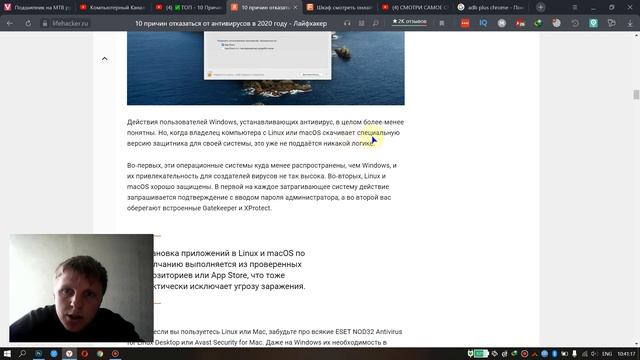Click the magnifier icon in the address bar
This screenshot has height=360, width=640.
375,24
